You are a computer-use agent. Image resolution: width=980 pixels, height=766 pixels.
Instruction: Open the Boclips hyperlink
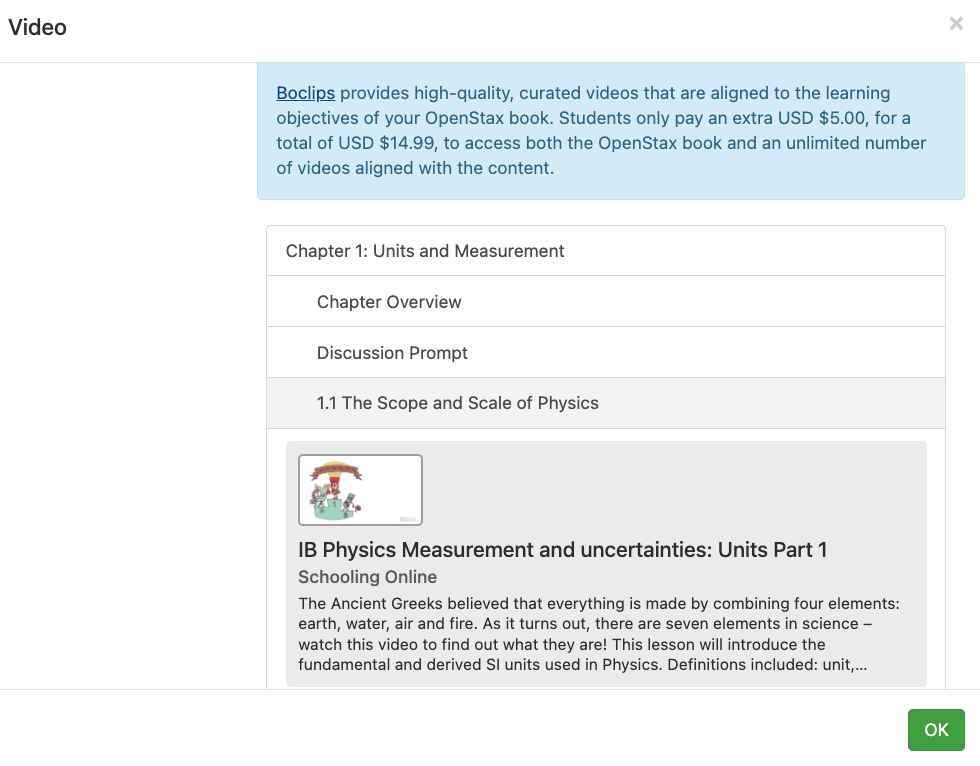pos(303,92)
